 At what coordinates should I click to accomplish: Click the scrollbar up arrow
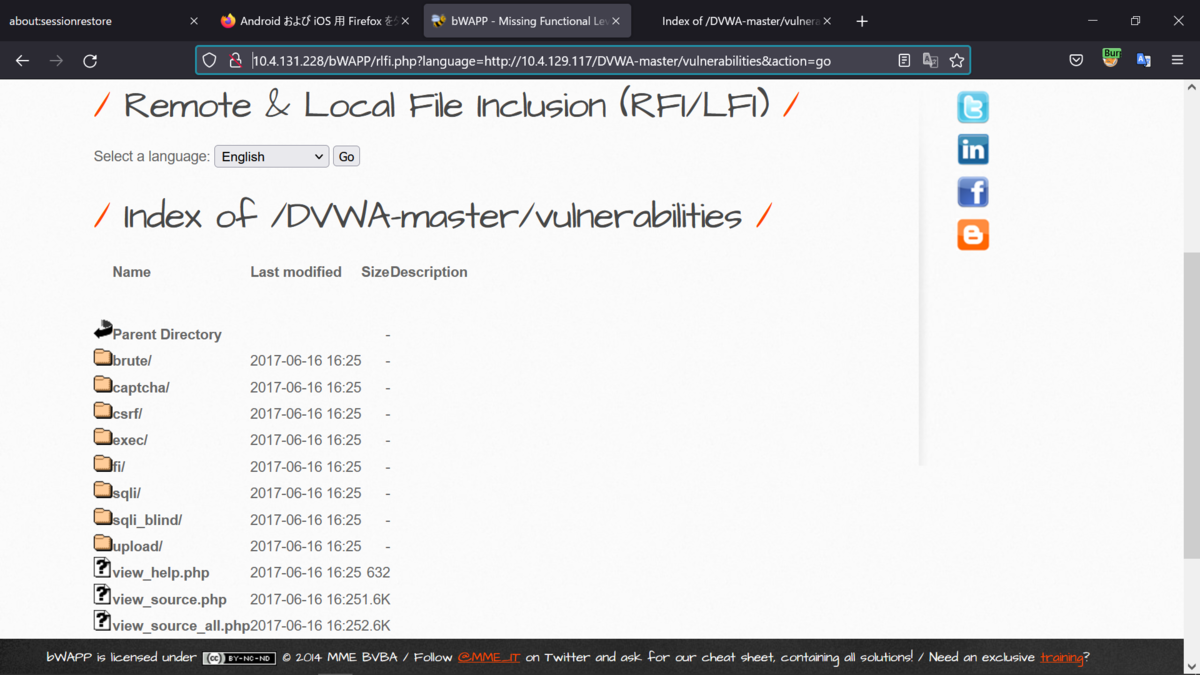(1191, 88)
